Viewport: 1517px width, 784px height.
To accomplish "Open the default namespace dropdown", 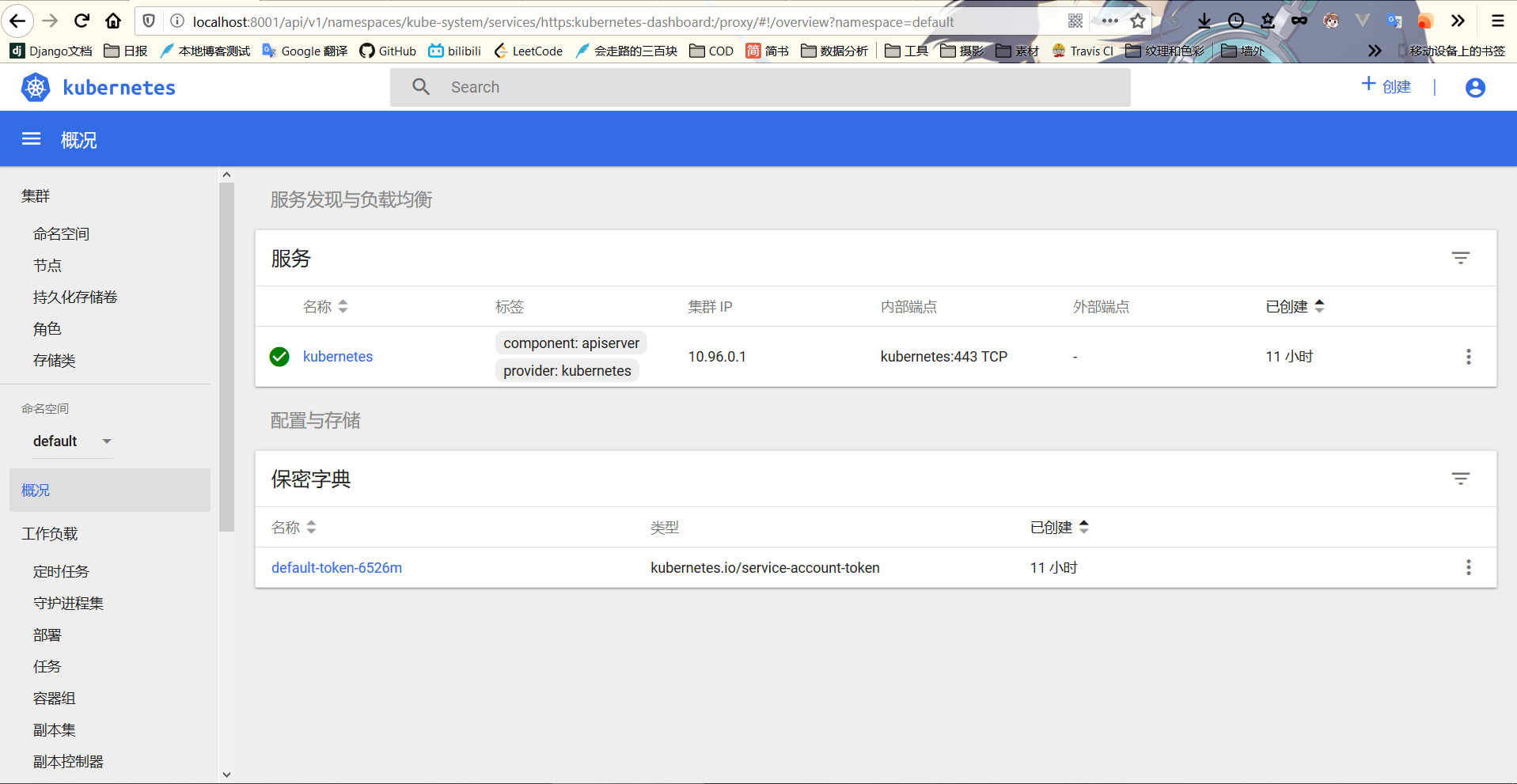I will pyautogui.click(x=72, y=441).
